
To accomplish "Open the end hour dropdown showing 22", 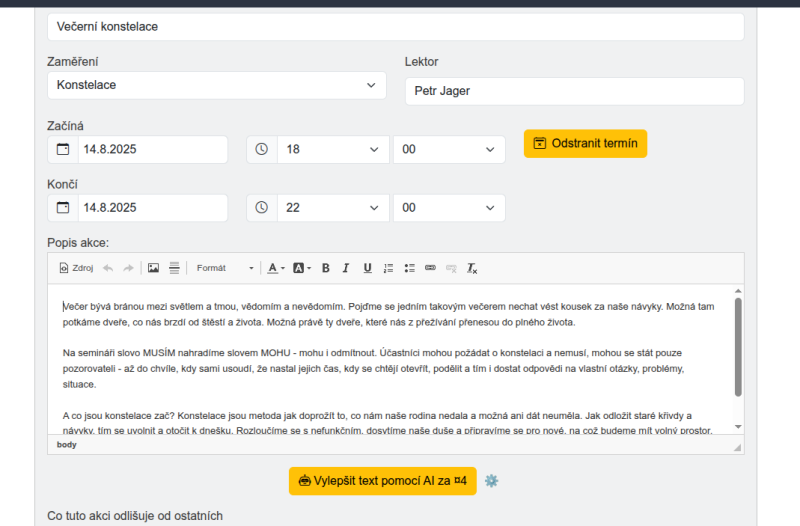I will (331, 208).
